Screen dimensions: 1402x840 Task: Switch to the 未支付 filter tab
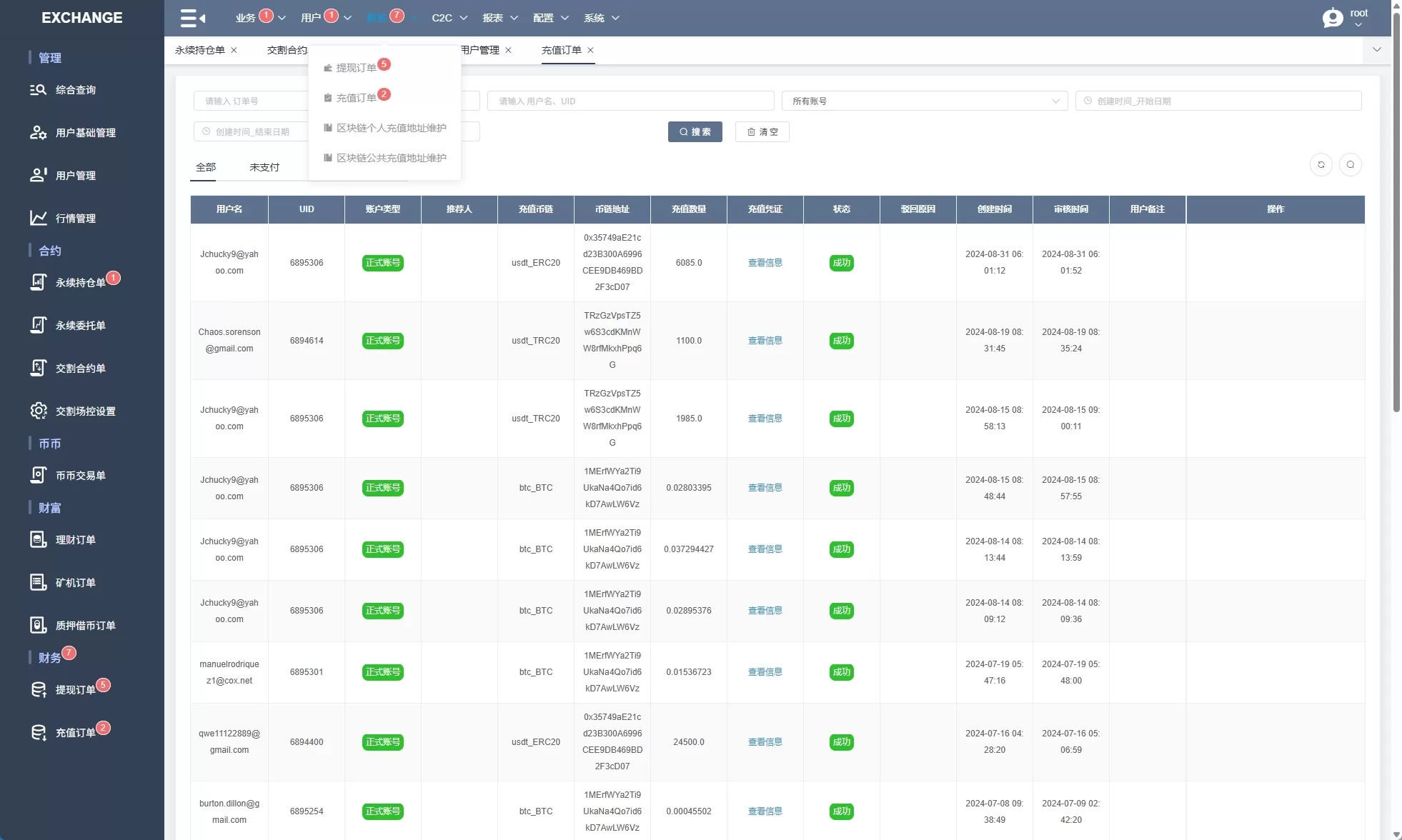click(264, 167)
